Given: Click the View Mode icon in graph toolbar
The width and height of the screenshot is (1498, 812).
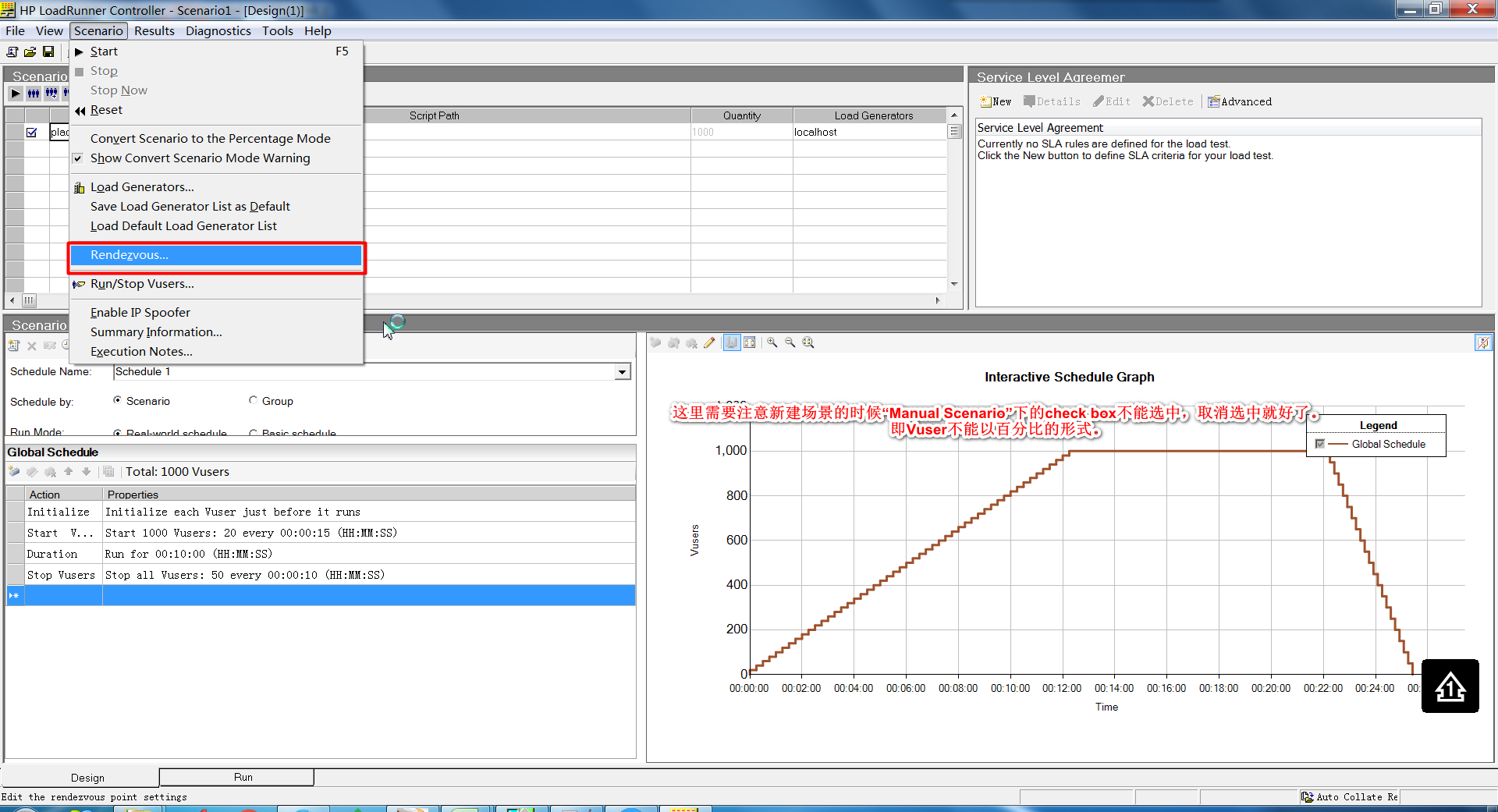Looking at the screenshot, I should (x=732, y=342).
